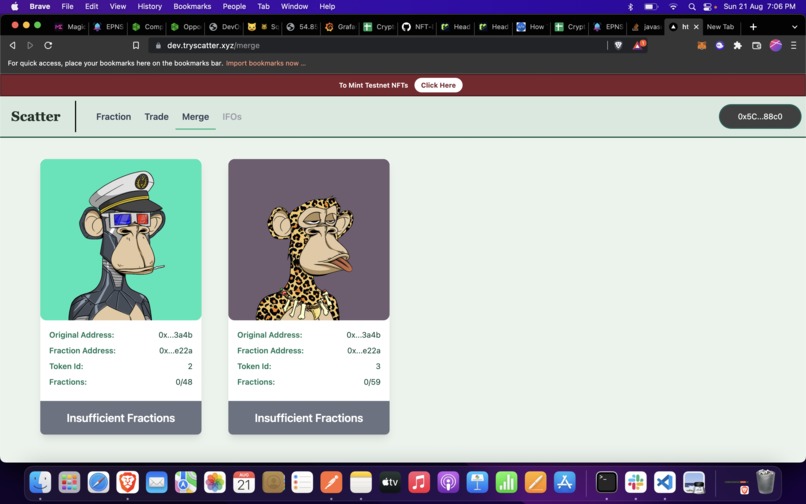The image size is (806, 504).
Task: Open the Brave Rewards triangle icon
Action: coord(638,45)
